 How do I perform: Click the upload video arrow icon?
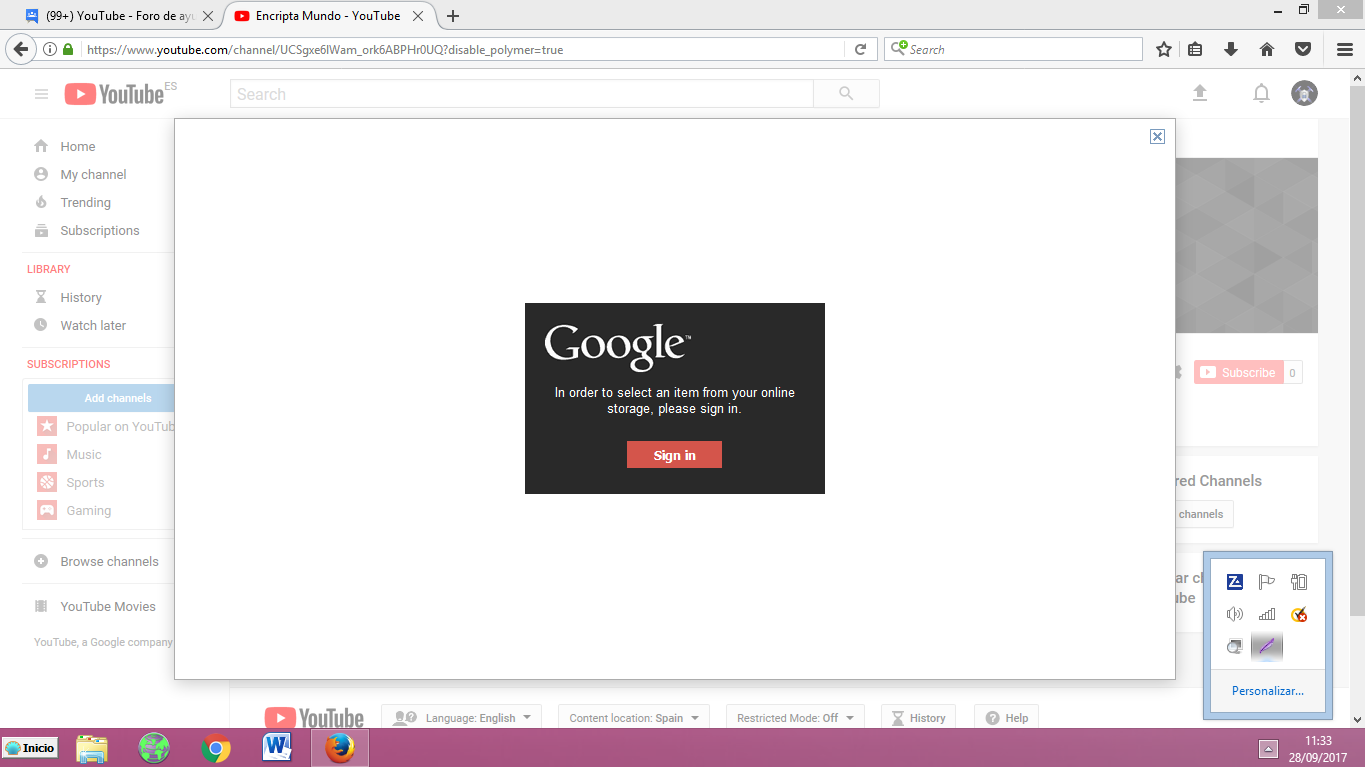pyautogui.click(x=1200, y=93)
